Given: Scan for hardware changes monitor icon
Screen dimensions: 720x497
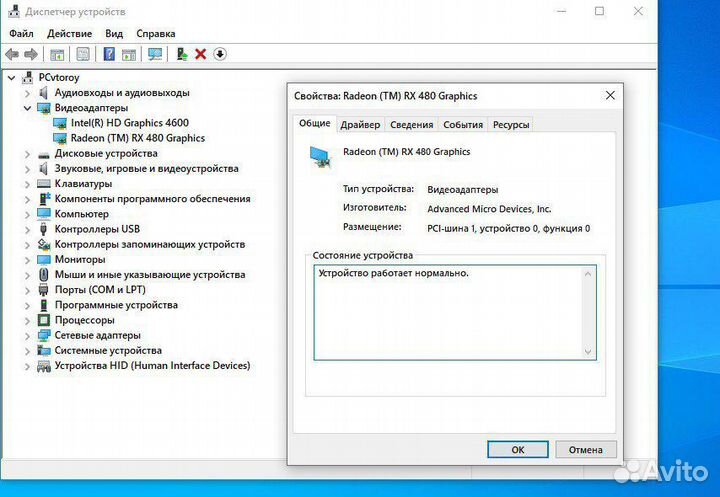Looking at the screenshot, I should 155,55.
